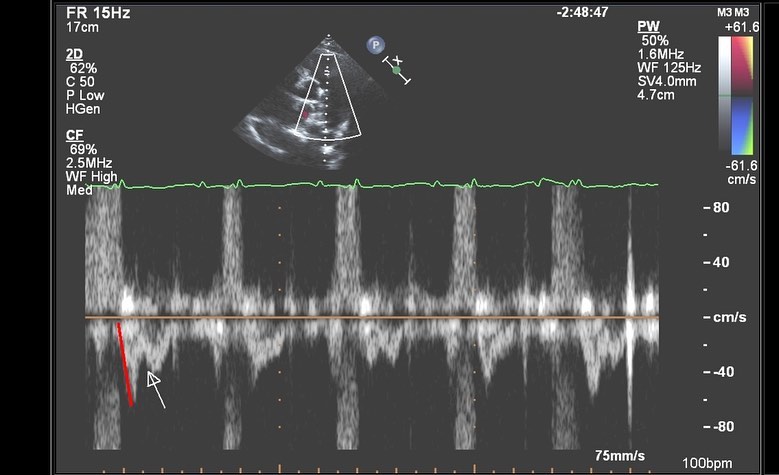Click the circled P probe marker icon
Viewport: 779px width, 475px height.
coord(375,45)
